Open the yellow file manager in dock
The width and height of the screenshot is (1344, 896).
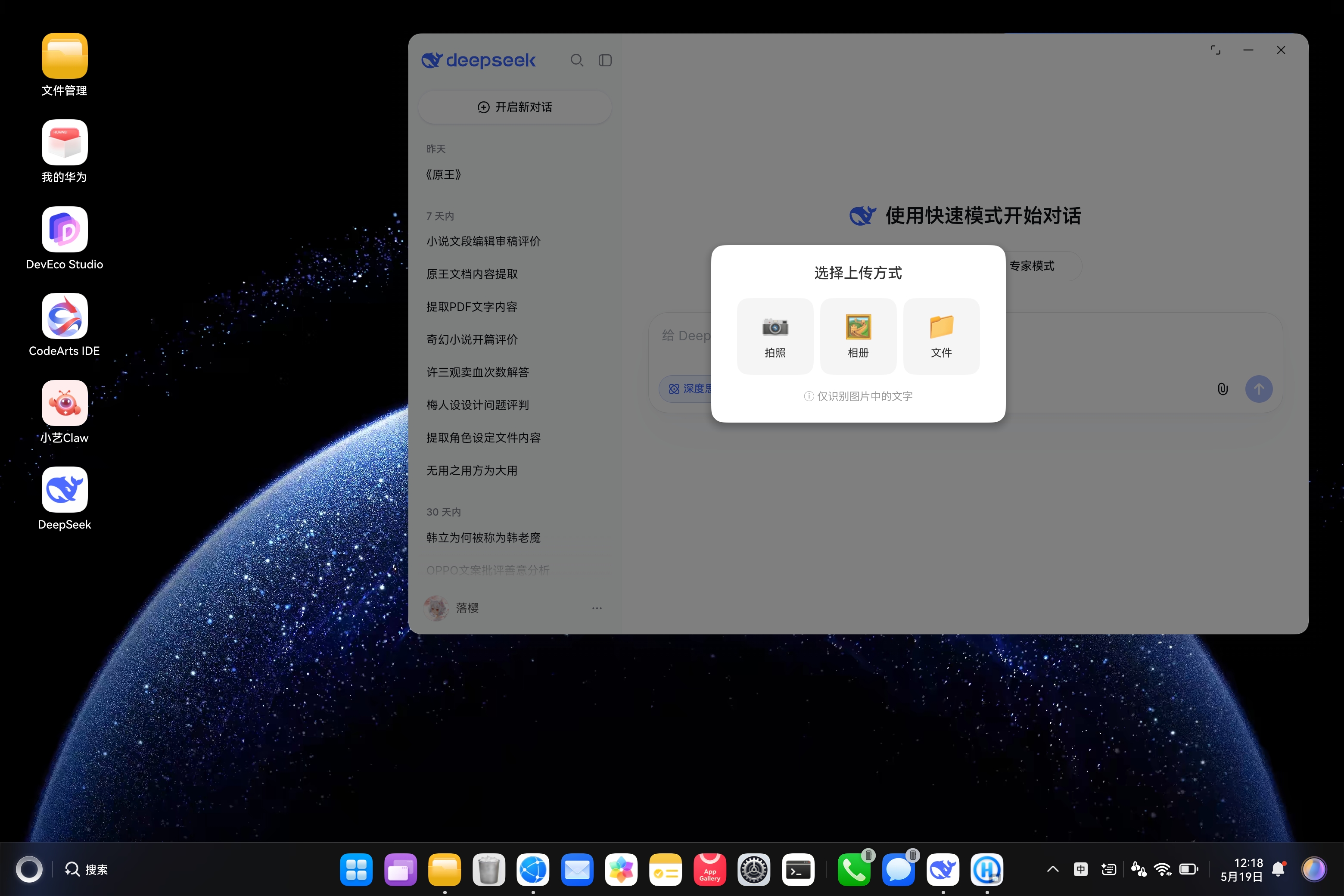(445, 869)
